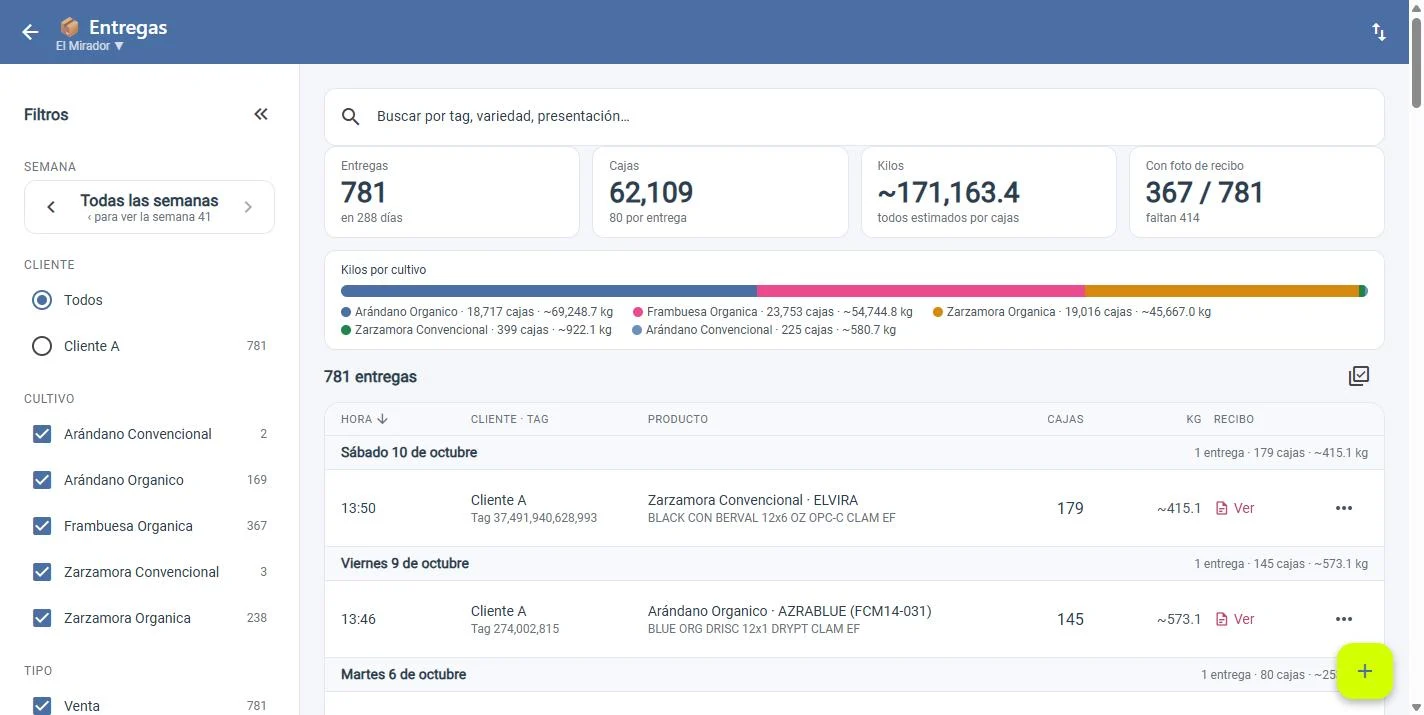This screenshot has height=715, width=1424.
Task: Click the Kilos summary card
Action: 988,192
